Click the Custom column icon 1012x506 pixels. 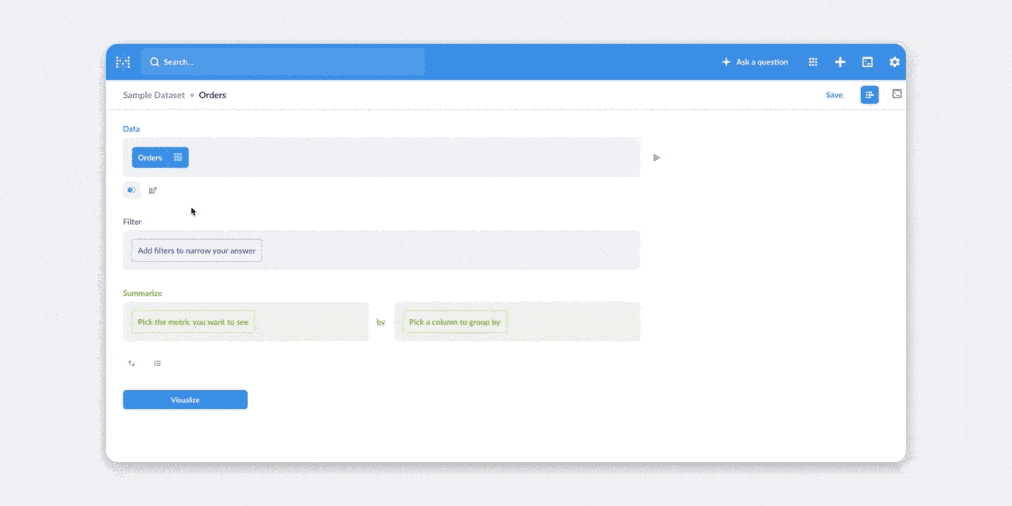click(153, 190)
